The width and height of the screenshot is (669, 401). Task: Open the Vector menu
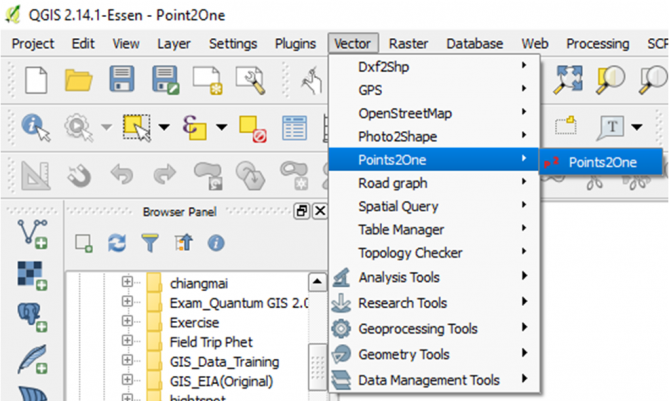click(352, 44)
